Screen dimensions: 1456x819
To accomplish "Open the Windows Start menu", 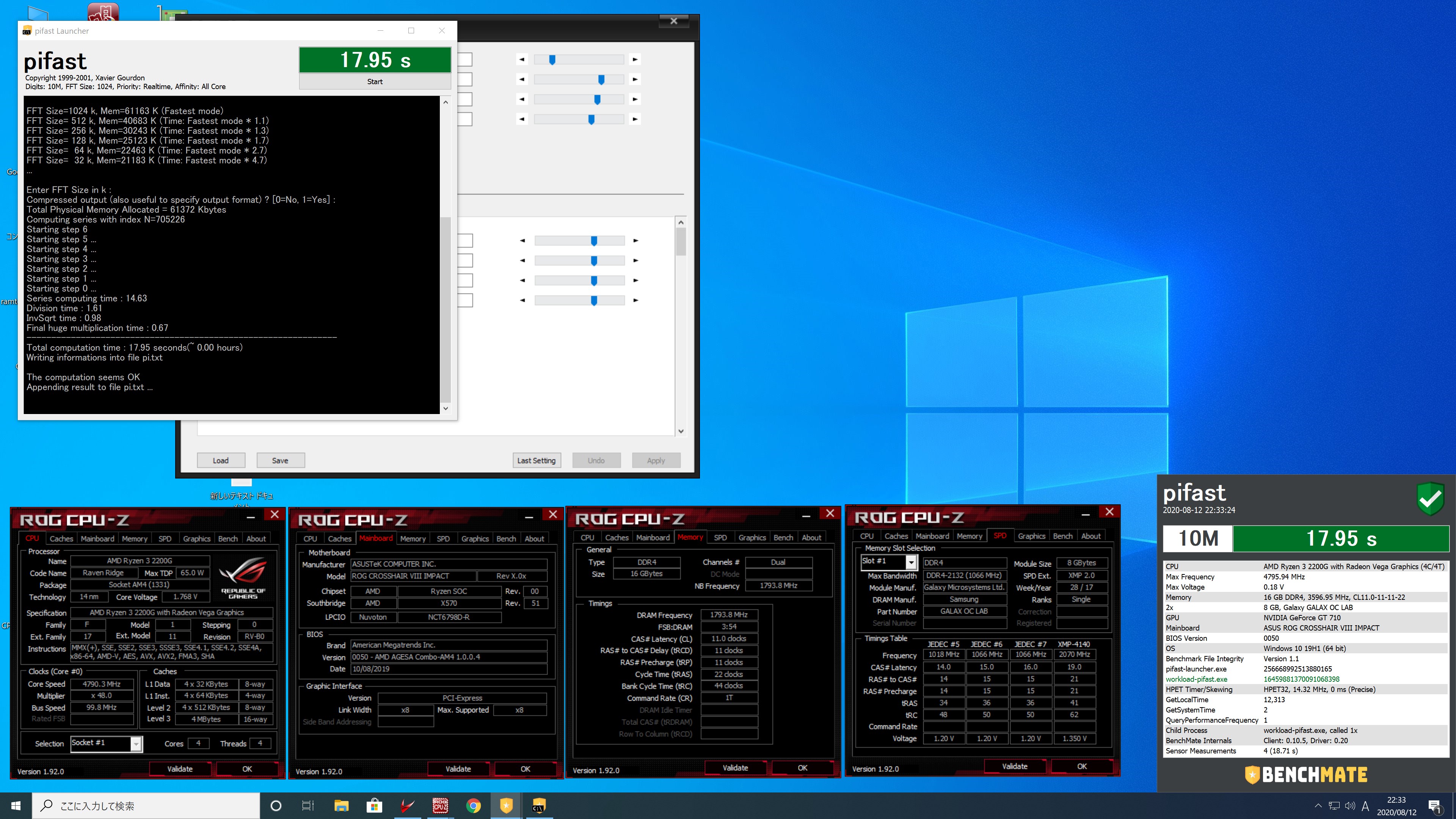I will [x=16, y=805].
